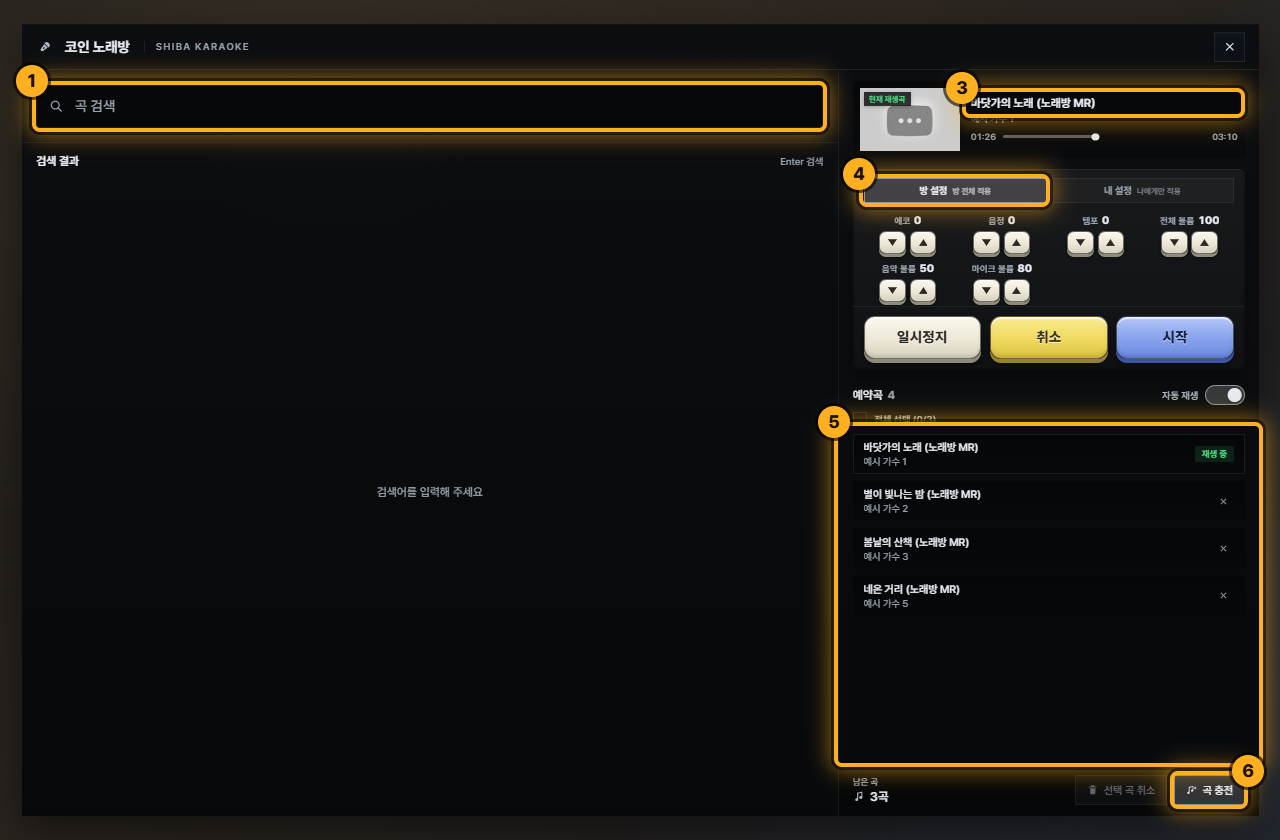The height and width of the screenshot is (840, 1280).
Task: Decrease 템포 with the down arrow
Action: pos(1080,243)
